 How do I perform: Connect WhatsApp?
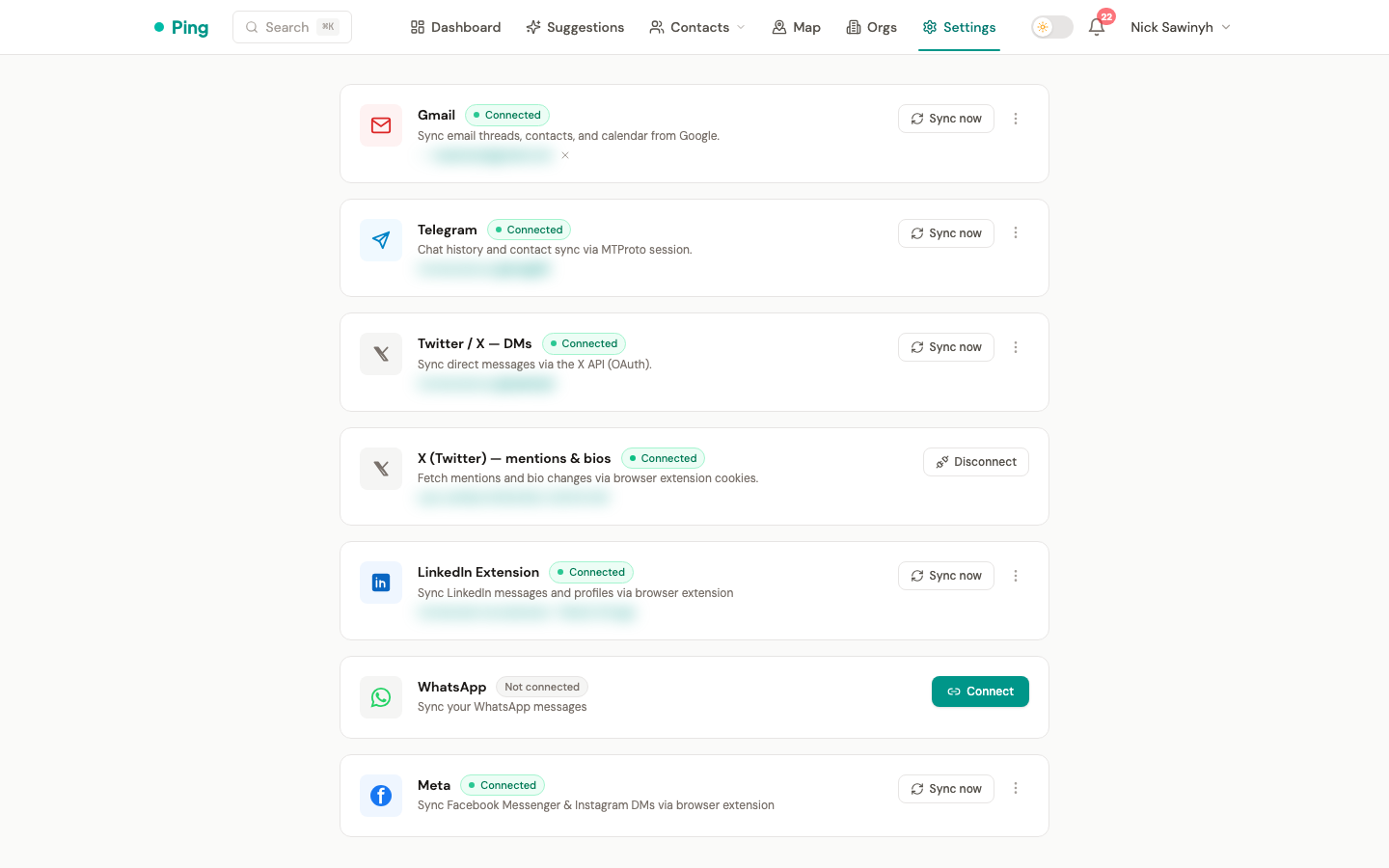(980, 692)
